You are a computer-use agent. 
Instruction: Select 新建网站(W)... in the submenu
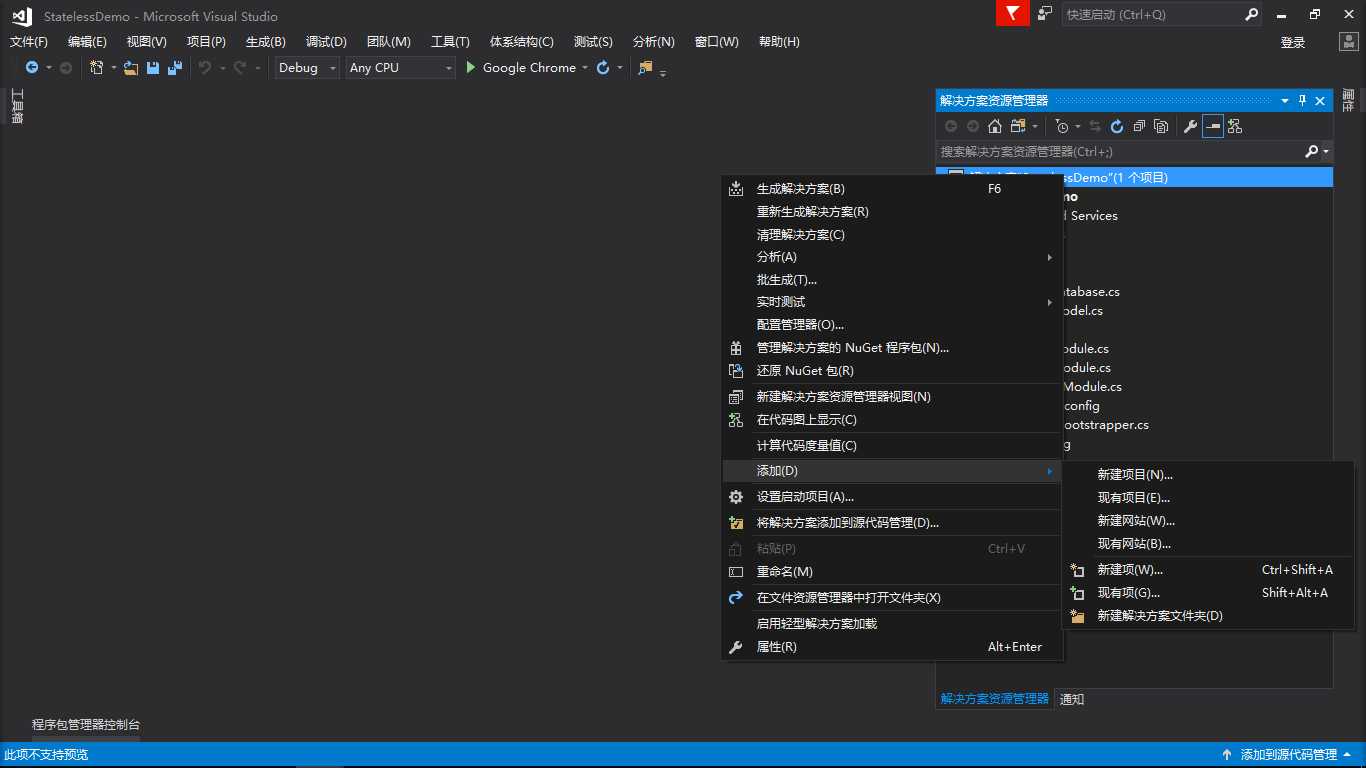(1208, 521)
